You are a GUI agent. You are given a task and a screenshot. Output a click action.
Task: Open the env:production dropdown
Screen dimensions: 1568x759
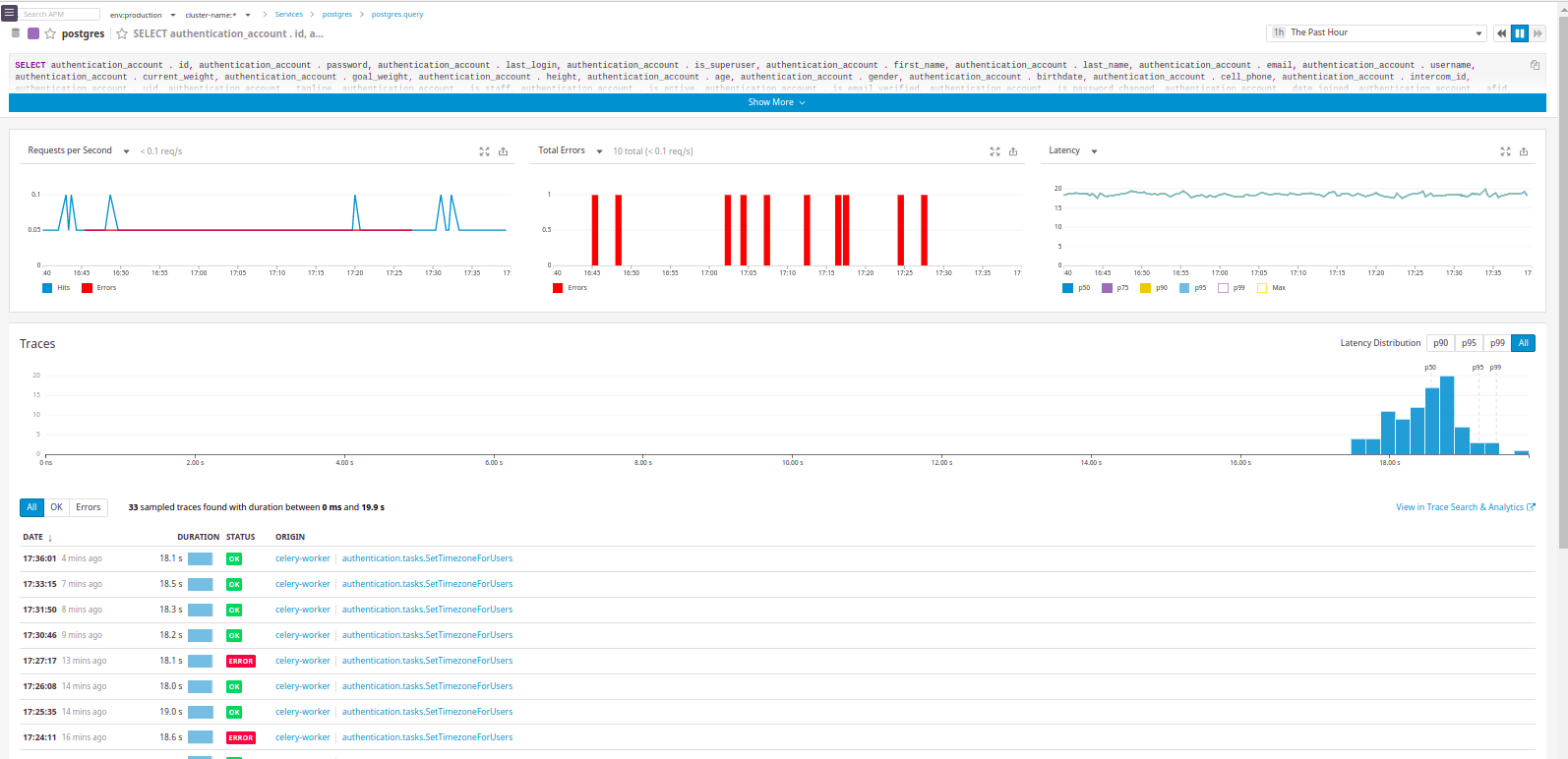pyautogui.click(x=143, y=15)
